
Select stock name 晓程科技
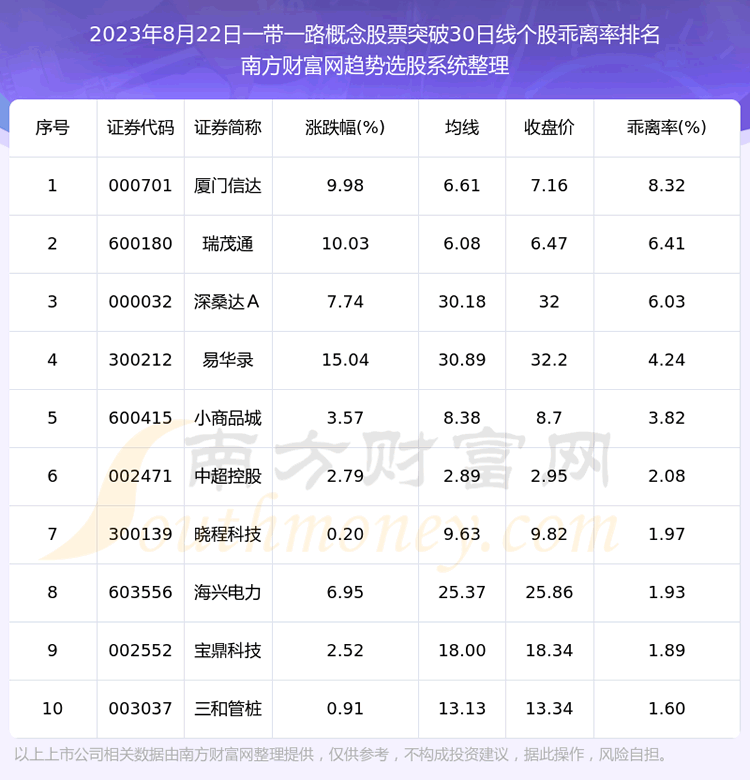(x=228, y=534)
